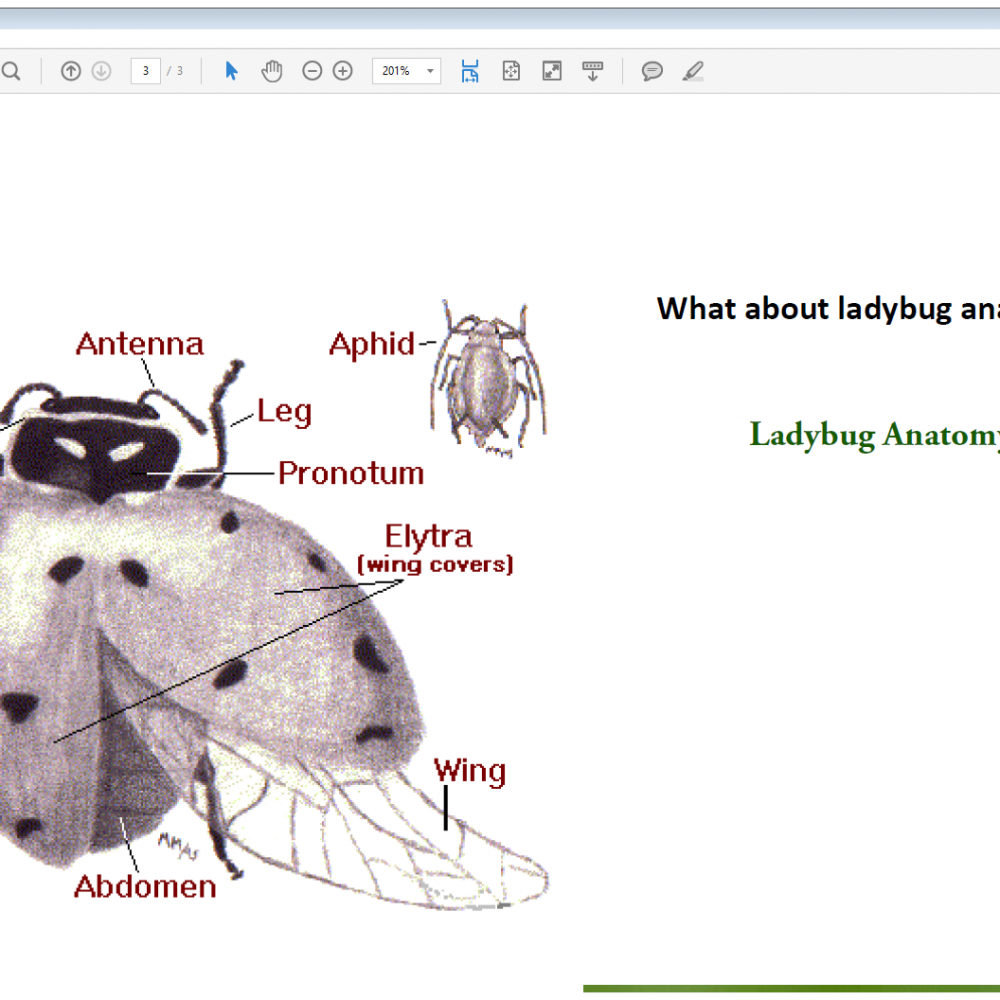The height and width of the screenshot is (1000, 1000).
Task: Click the page number input field
Action: pos(146,71)
